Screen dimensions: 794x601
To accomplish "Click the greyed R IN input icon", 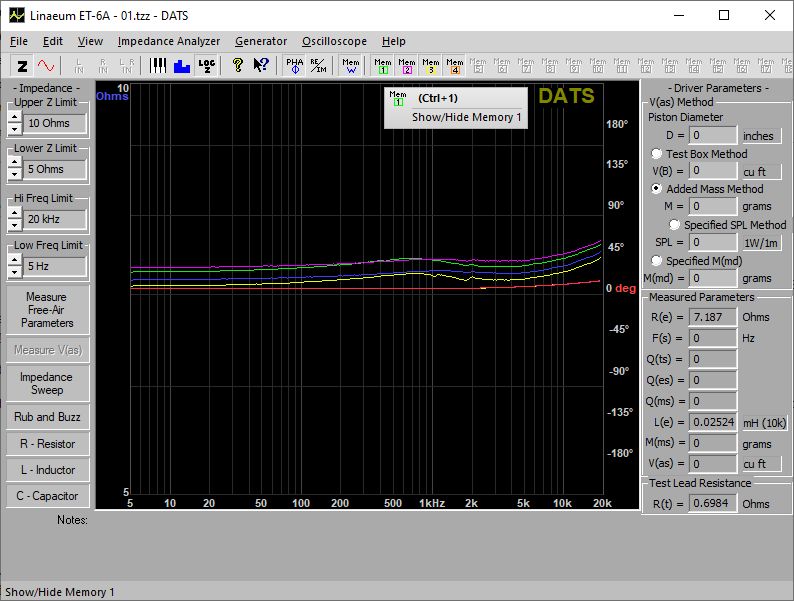I will (103, 66).
